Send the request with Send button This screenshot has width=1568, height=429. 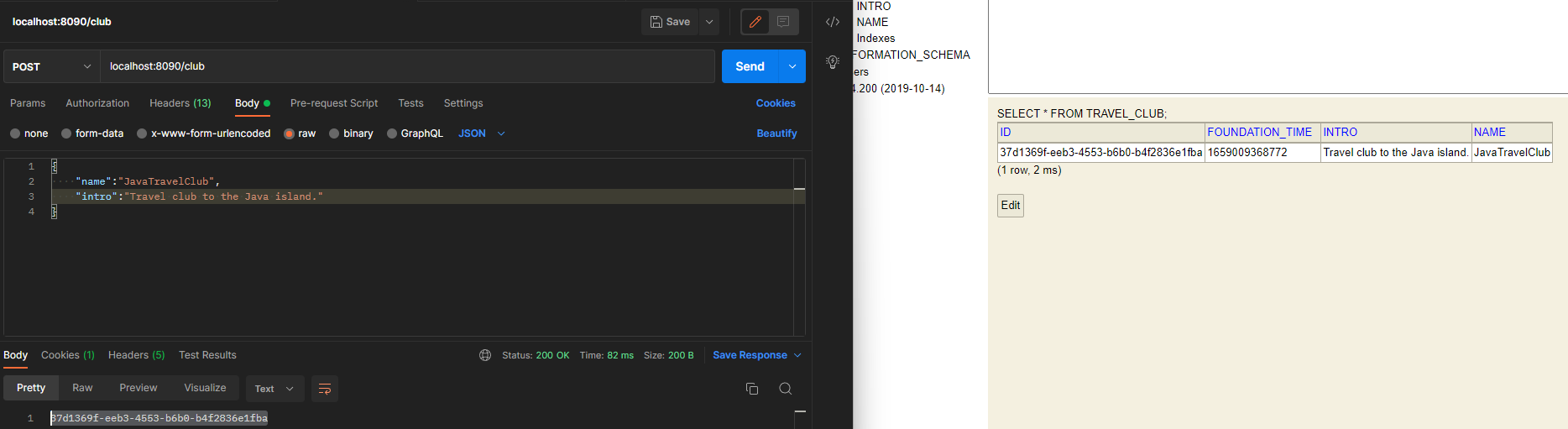tap(750, 66)
